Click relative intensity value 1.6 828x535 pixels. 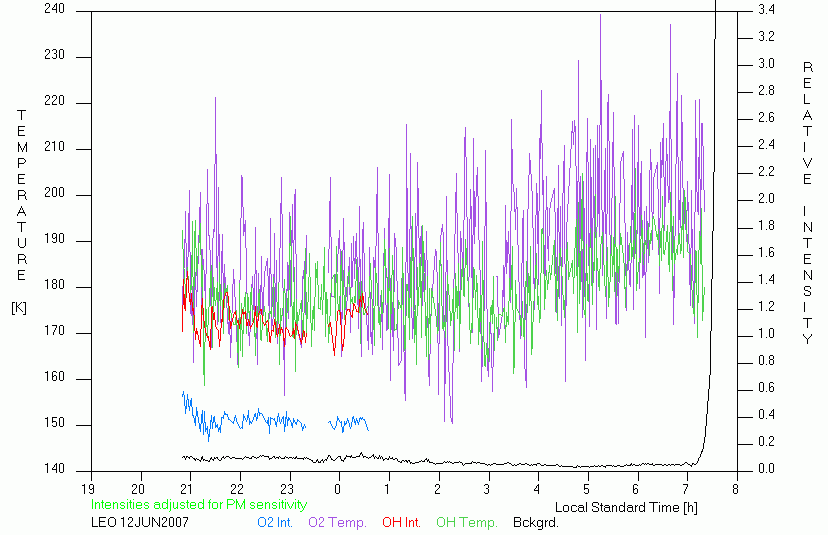click(x=766, y=252)
